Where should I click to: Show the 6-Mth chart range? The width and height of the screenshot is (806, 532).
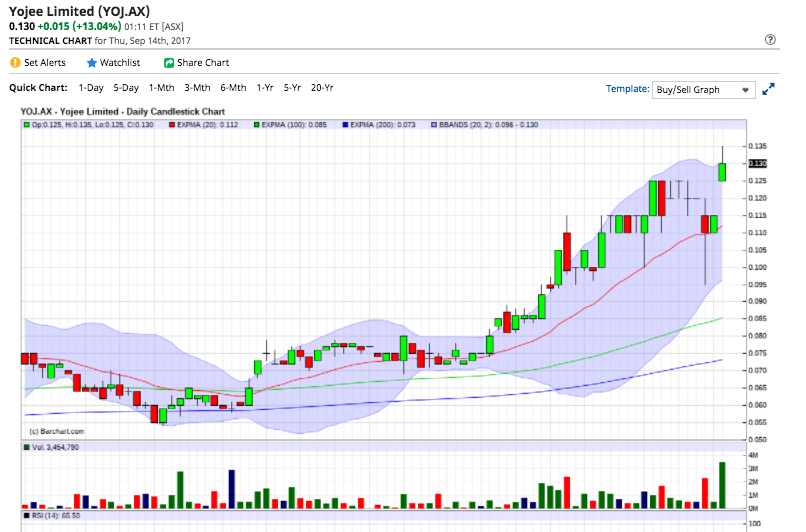click(x=233, y=88)
